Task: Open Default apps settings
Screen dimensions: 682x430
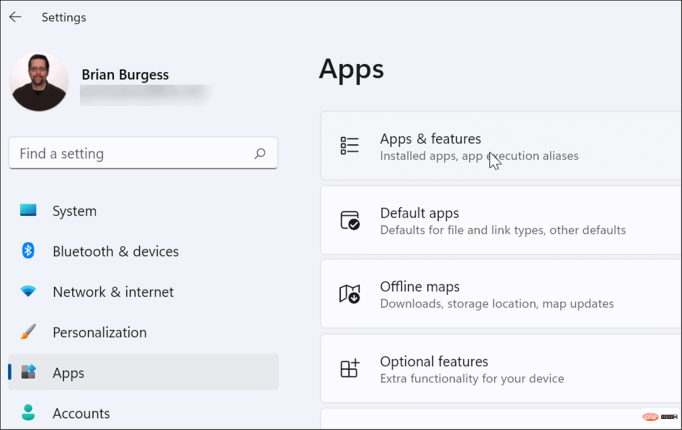Action: 501,220
